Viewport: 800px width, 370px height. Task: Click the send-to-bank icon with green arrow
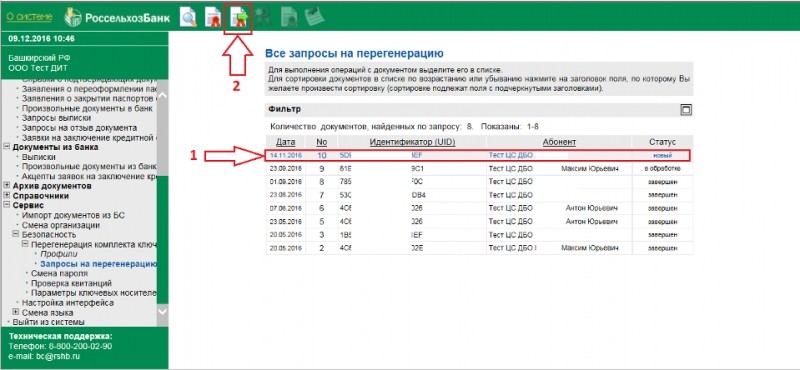(x=238, y=18)
